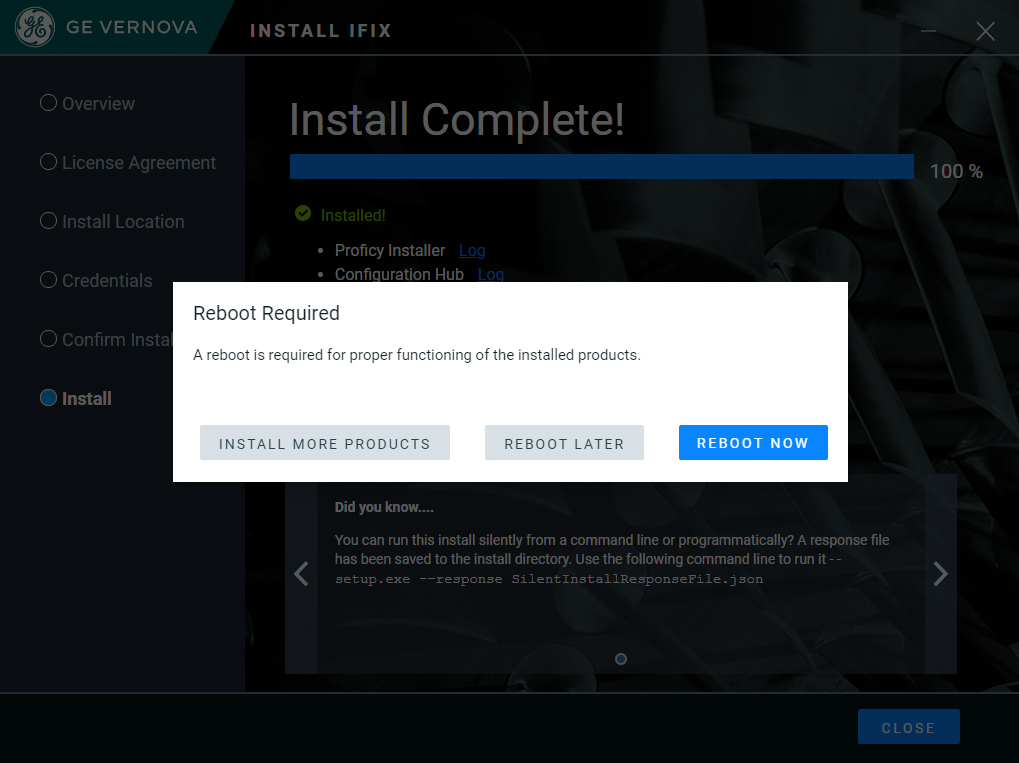
Task: Show next tip with right chevron
Action: coord(940,574)
